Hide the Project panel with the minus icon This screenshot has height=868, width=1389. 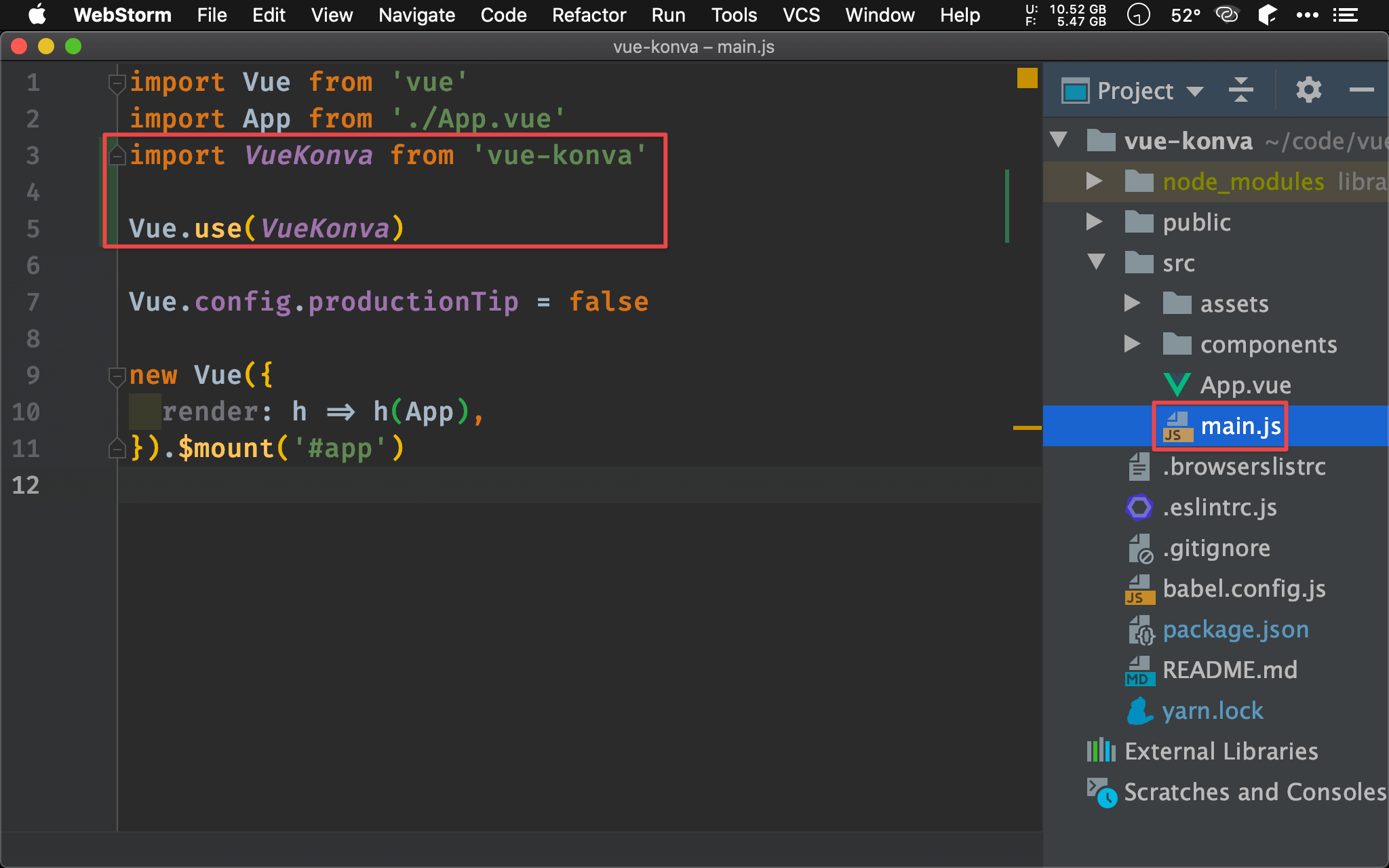click(x=1361, y=90)
